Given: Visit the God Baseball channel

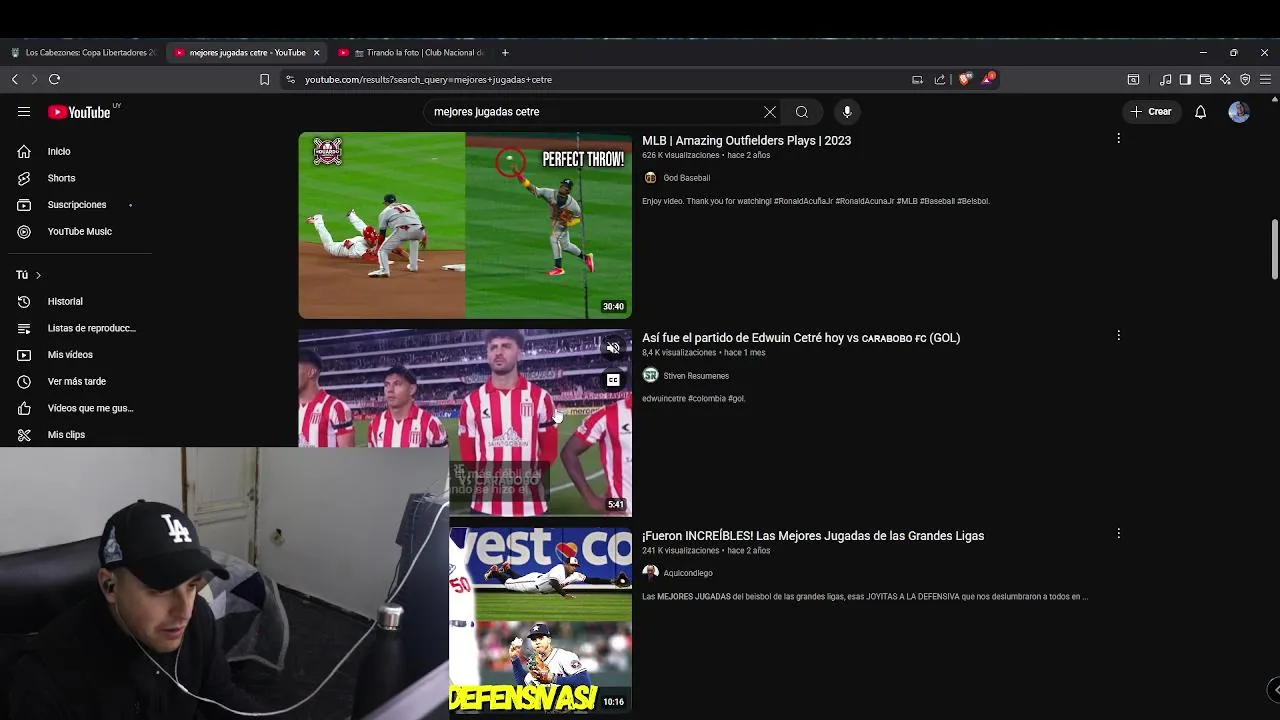Looking at the screenshot, I should pos(686,178).
